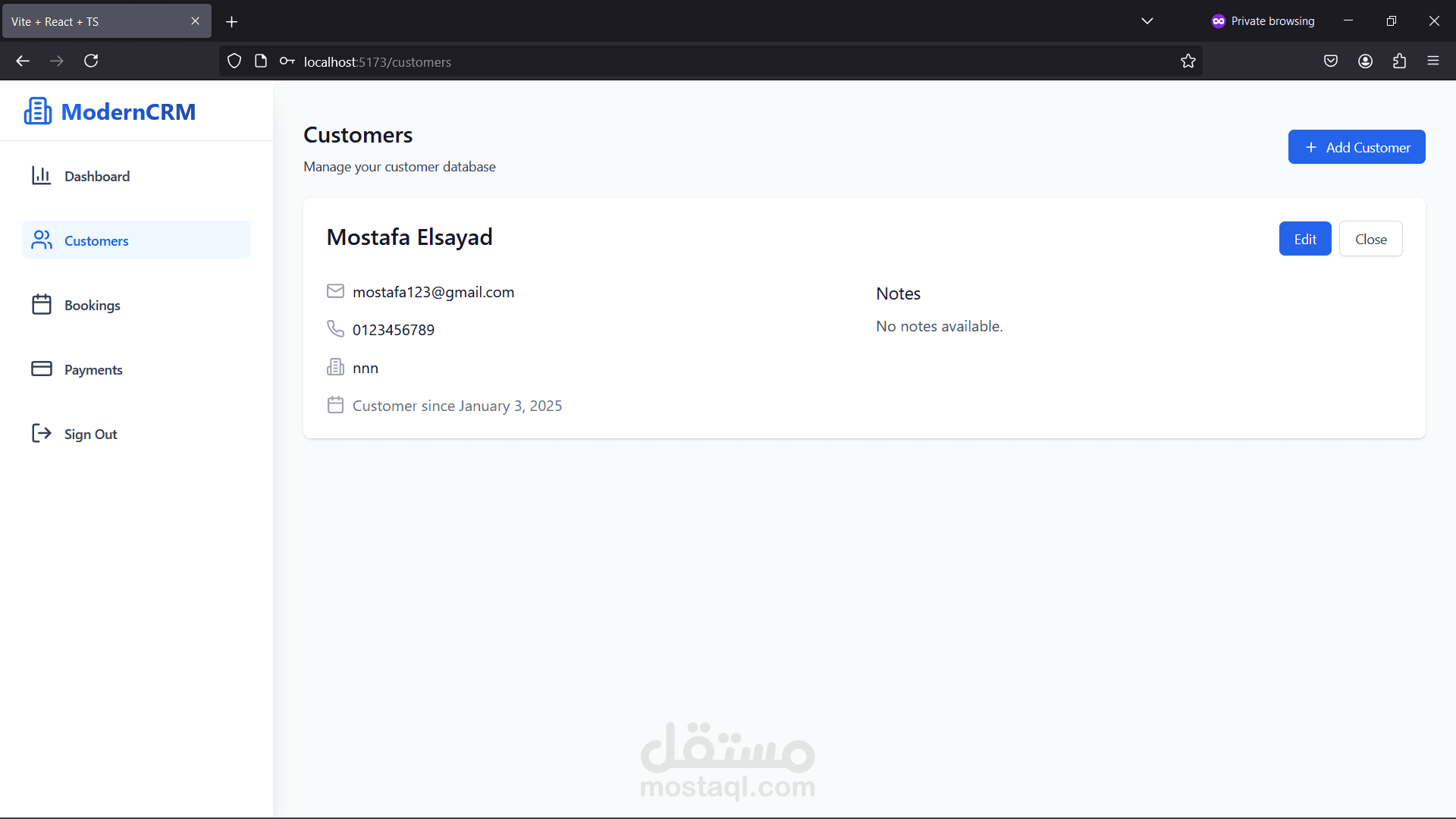Click the shield tracking protection icon

pyautogui.click(x=234, y=61)
